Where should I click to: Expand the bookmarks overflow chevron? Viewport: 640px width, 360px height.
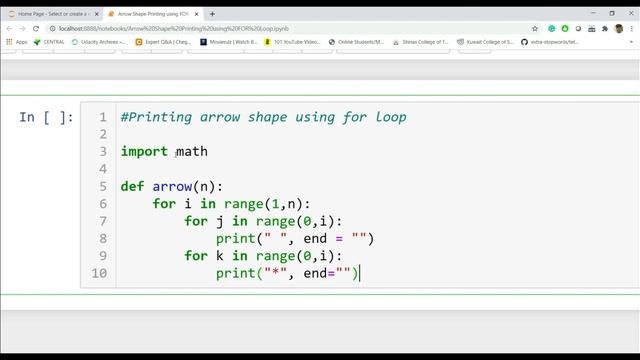coord(631,42)
